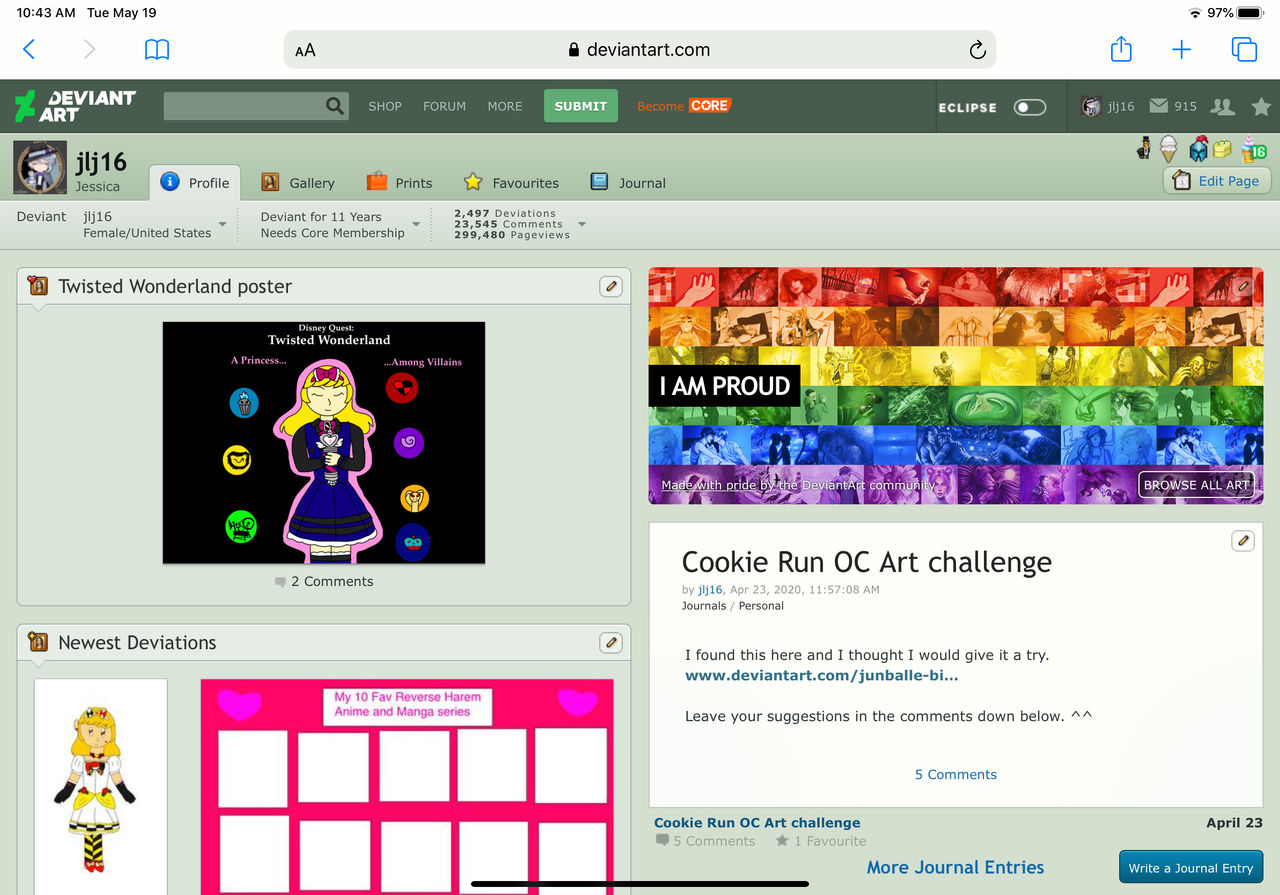1280x895 pixels.
Task: Click the blue helmet badge
Action: point(1198,149)
